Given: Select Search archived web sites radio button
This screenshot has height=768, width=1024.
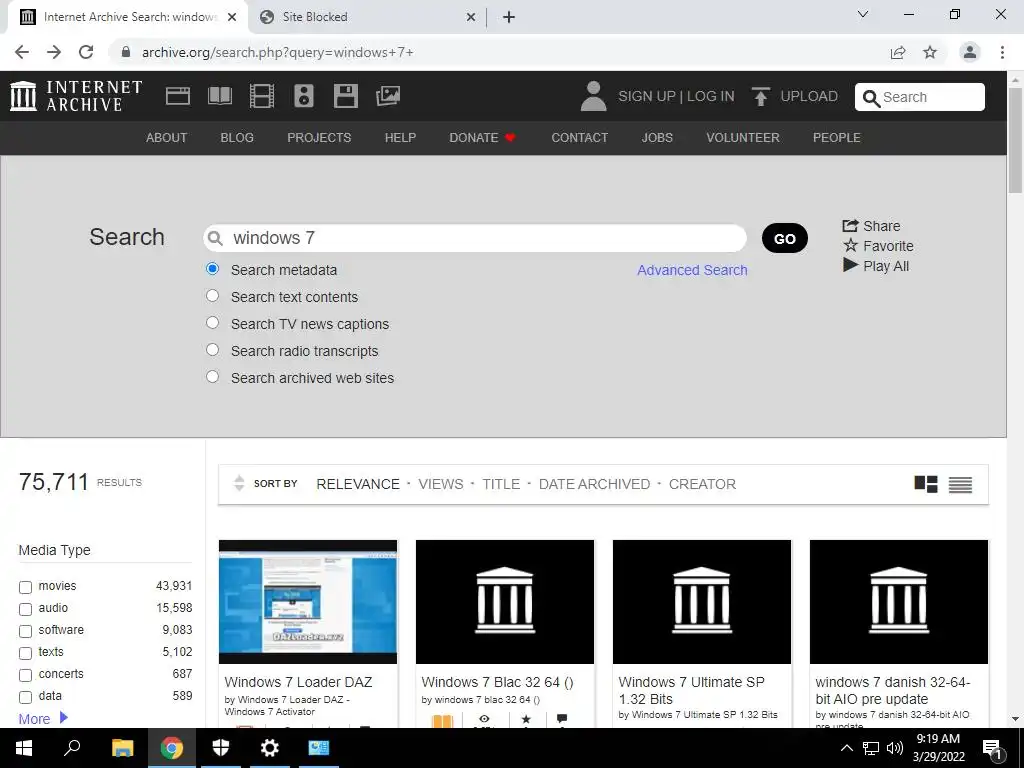Looking at the screenshot, I should pyautogui.click(x=212, y=376).
